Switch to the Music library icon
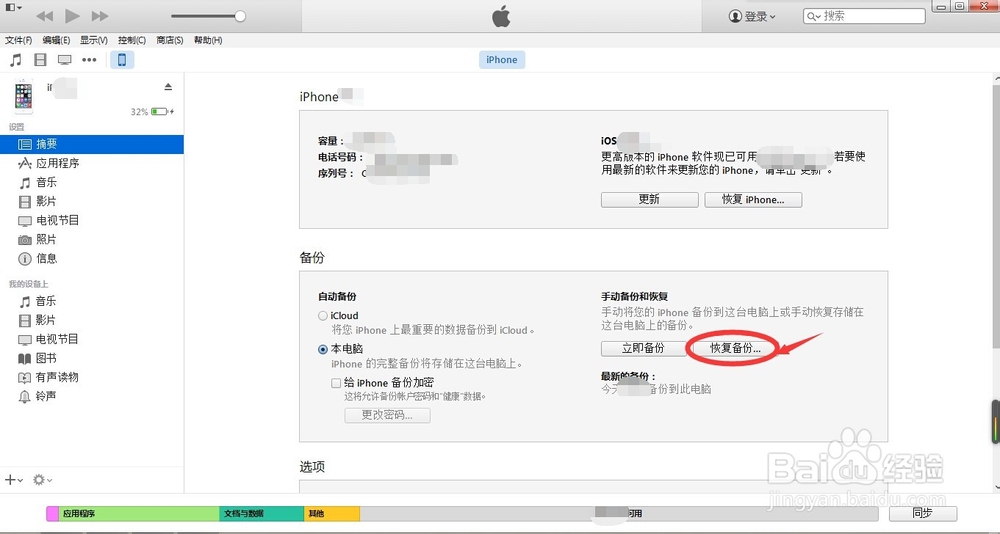The image size is (1000, 534). tap(16, 60)
